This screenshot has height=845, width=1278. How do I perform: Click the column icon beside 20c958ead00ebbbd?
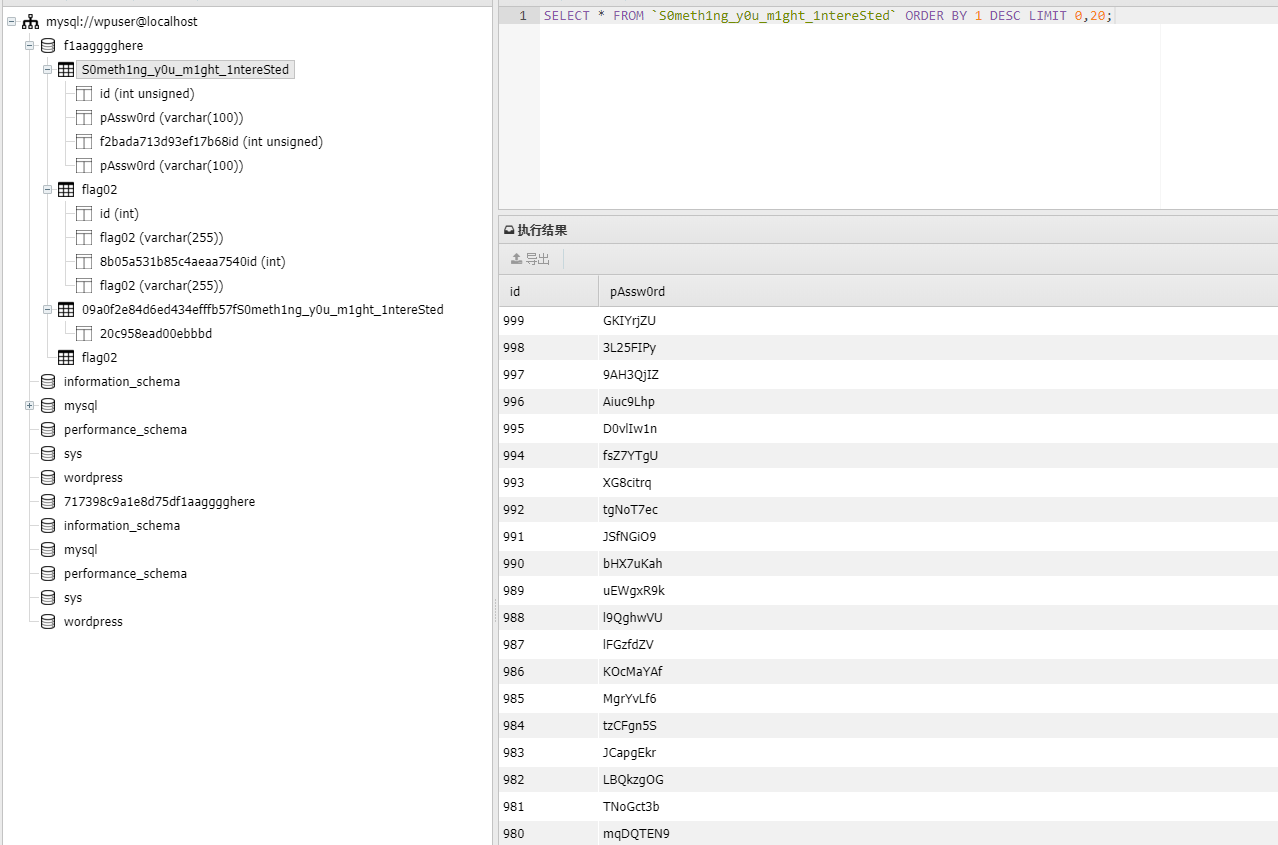pyautogui.click(x=84, y=333)
